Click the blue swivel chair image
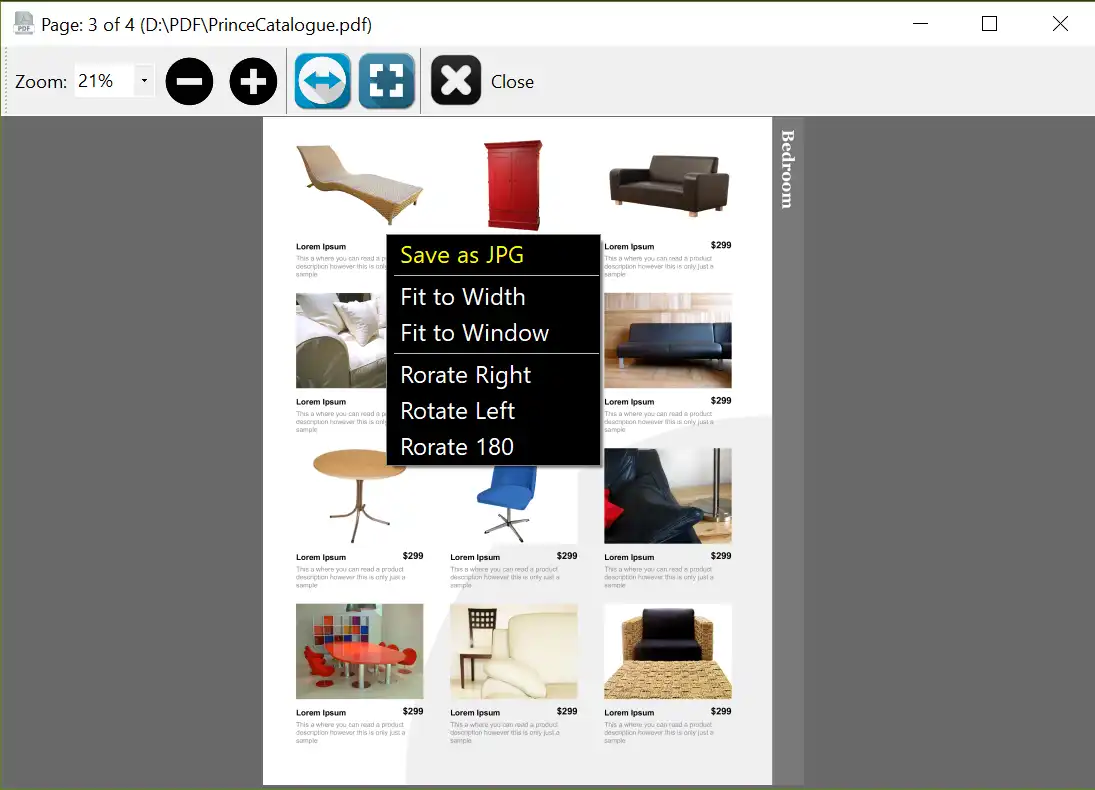Viewport: 1095px width, 790px height. tap(508, 504)
